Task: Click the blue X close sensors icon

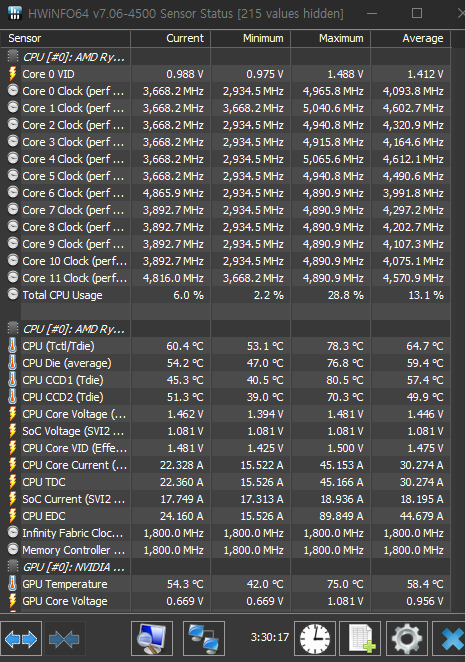Action: tap(450, 639)
